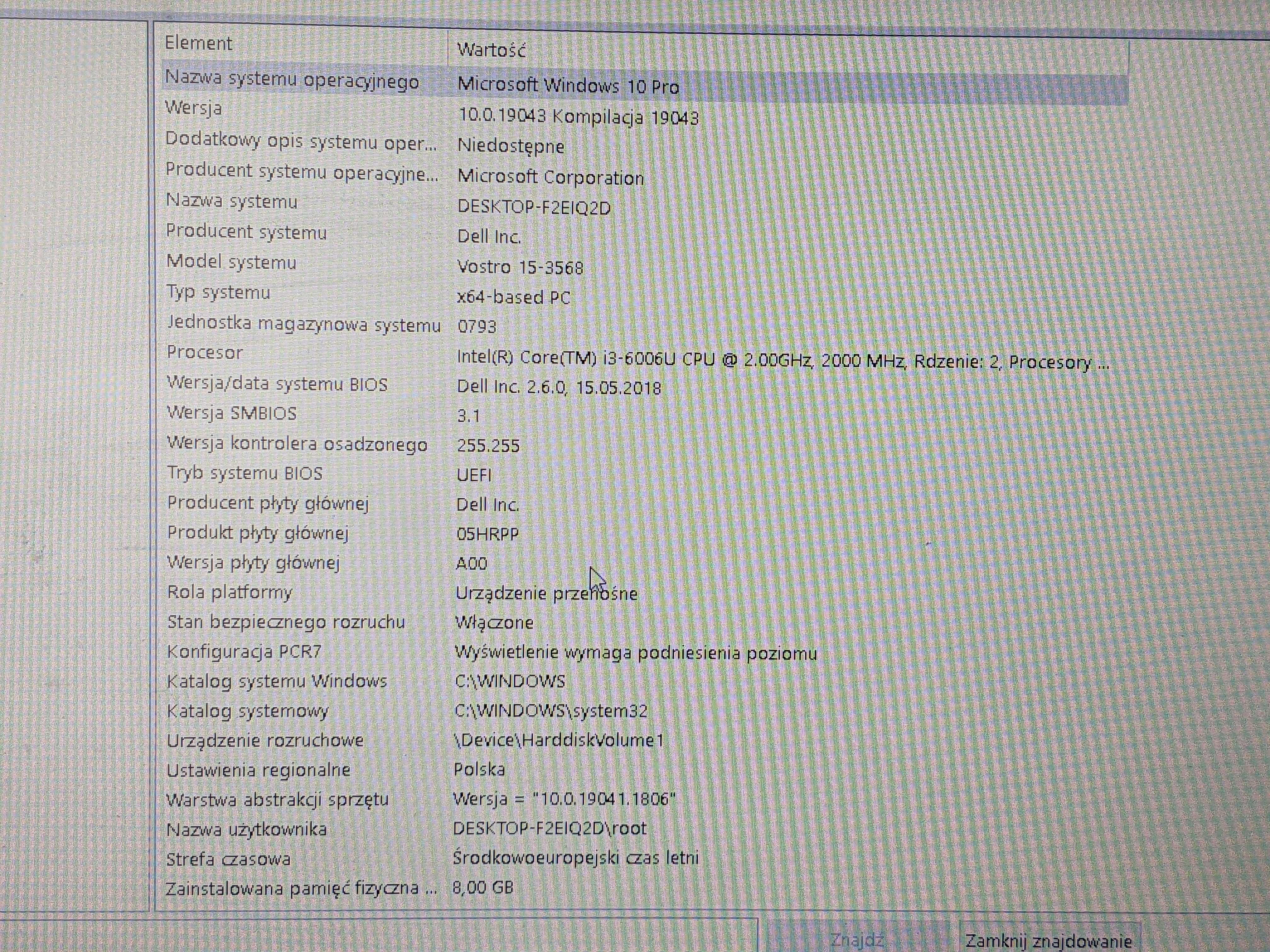
Task: Select the Strefa czasowa row label
Action: pos(228,860)
